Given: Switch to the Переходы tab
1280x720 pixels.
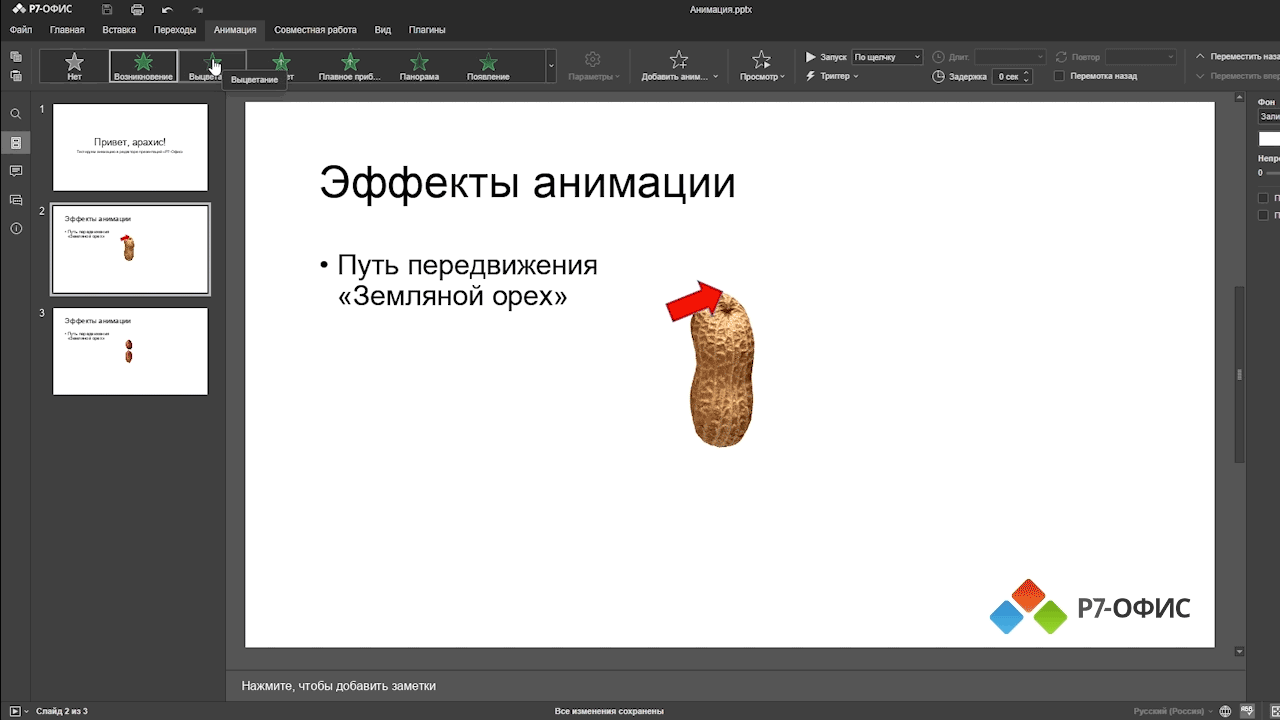Looking at the screenshot, I should pyautogui.click(x=175, y=30).
